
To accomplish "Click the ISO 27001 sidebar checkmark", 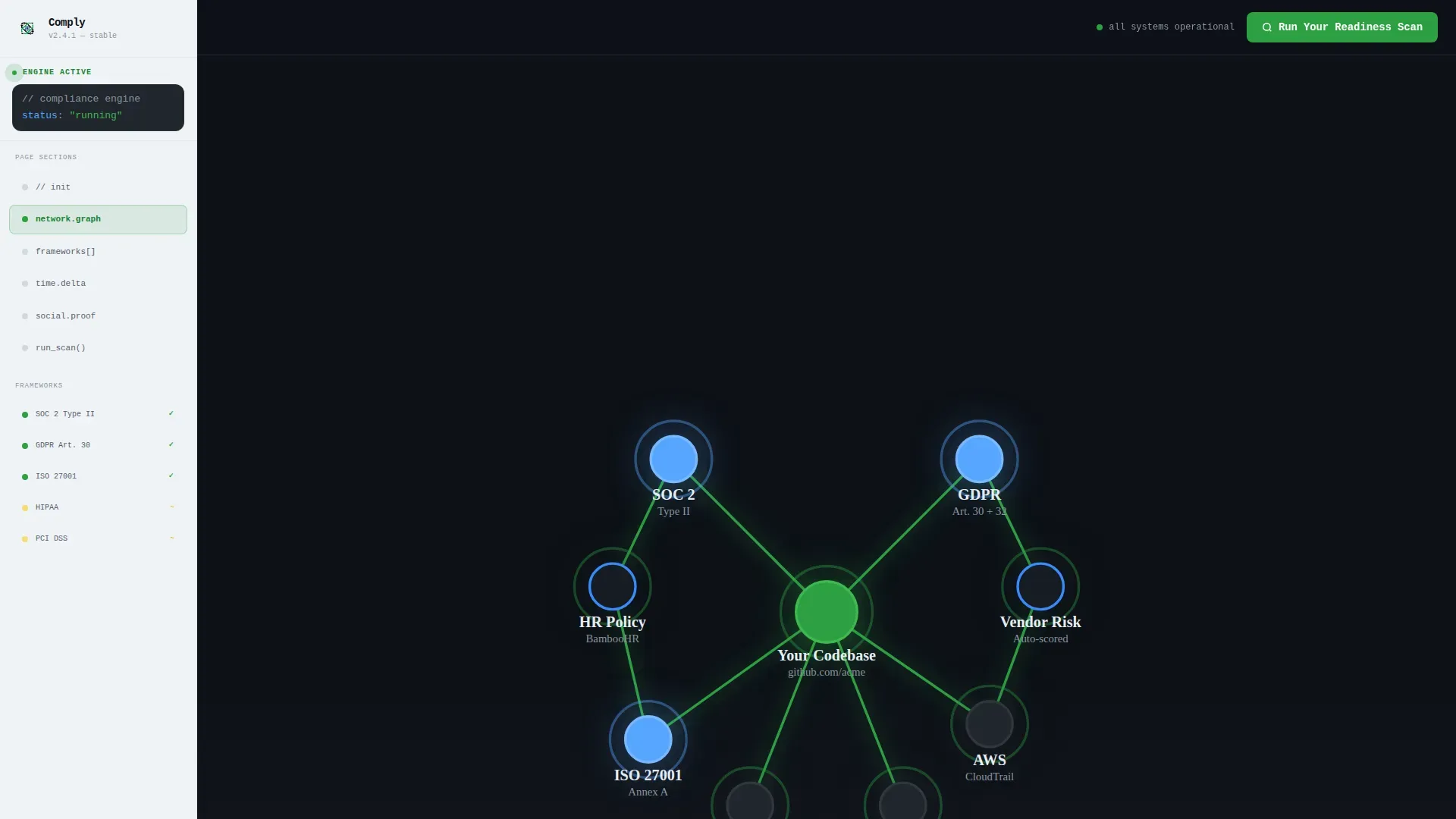I will click(x=171, y=475).
